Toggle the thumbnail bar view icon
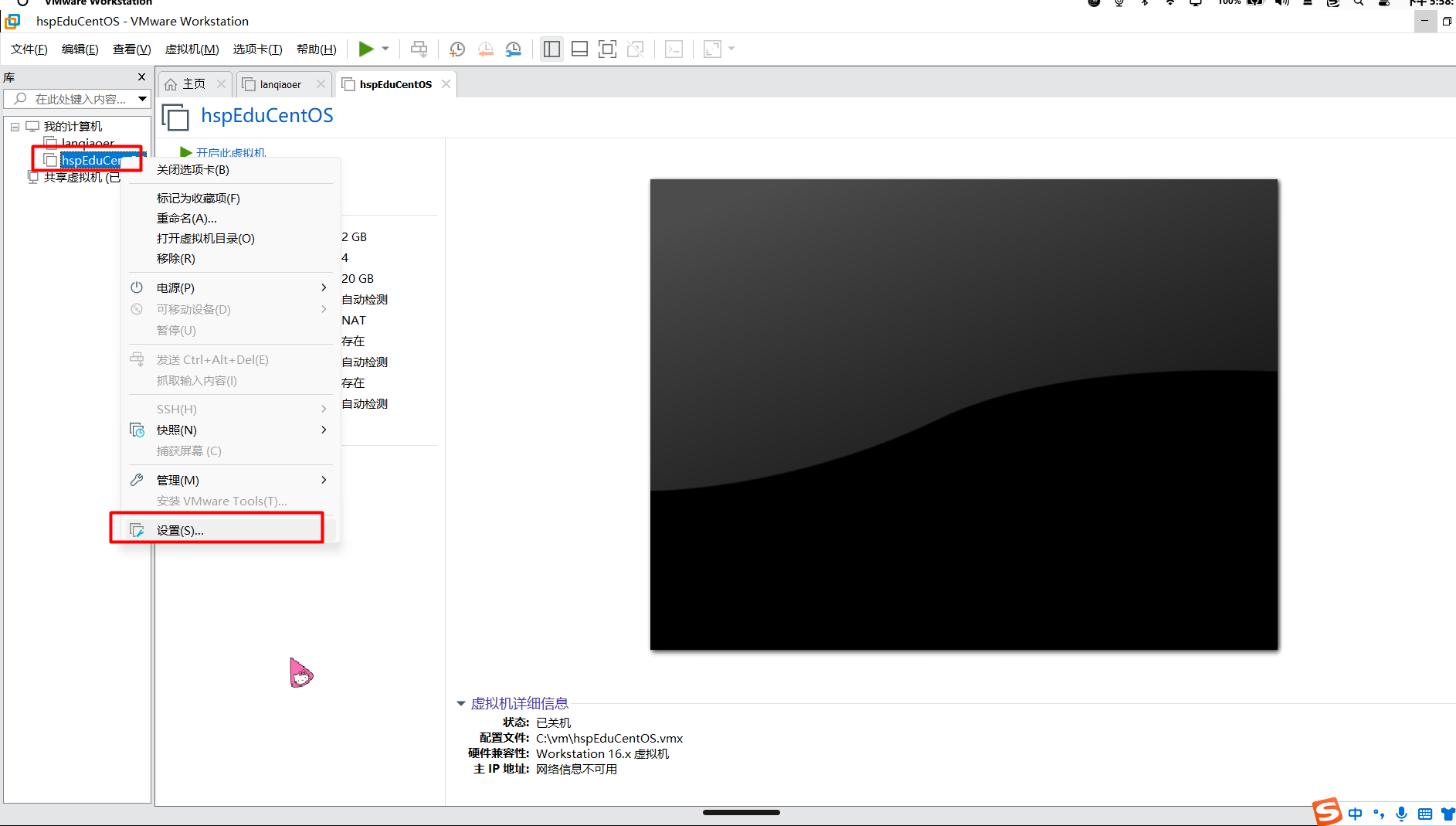The image size is (1456, 826). (x=579, y=49)
